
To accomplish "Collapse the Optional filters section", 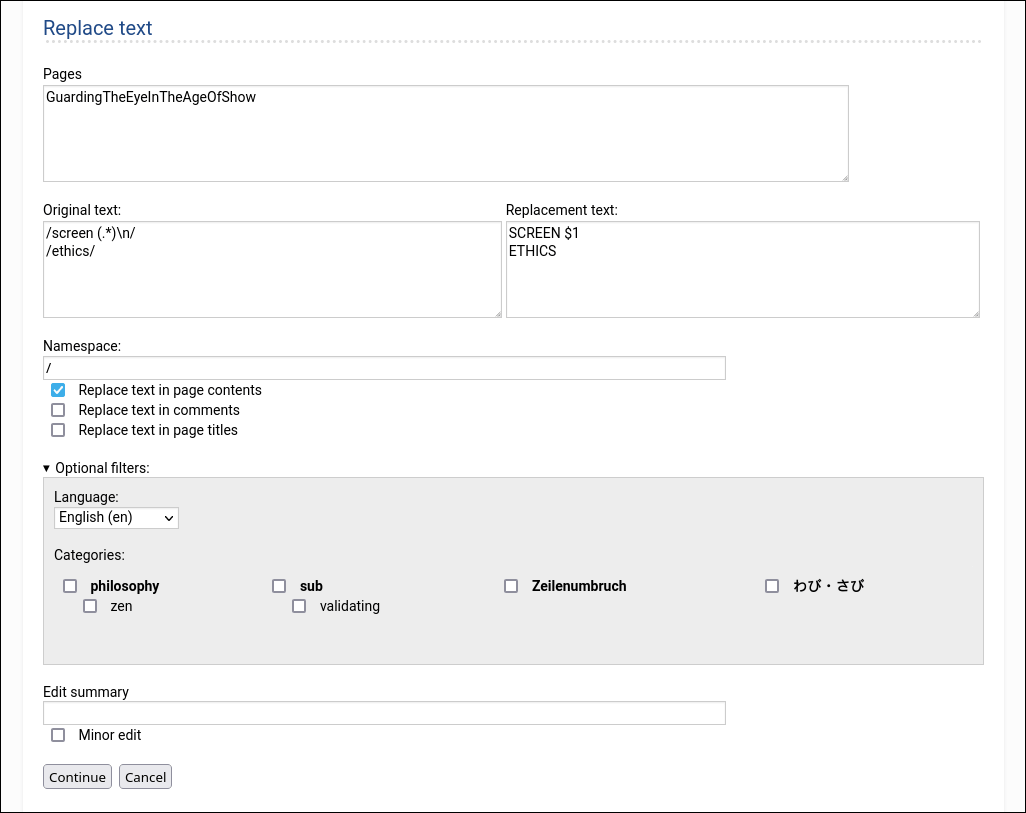I will (96, 467).
